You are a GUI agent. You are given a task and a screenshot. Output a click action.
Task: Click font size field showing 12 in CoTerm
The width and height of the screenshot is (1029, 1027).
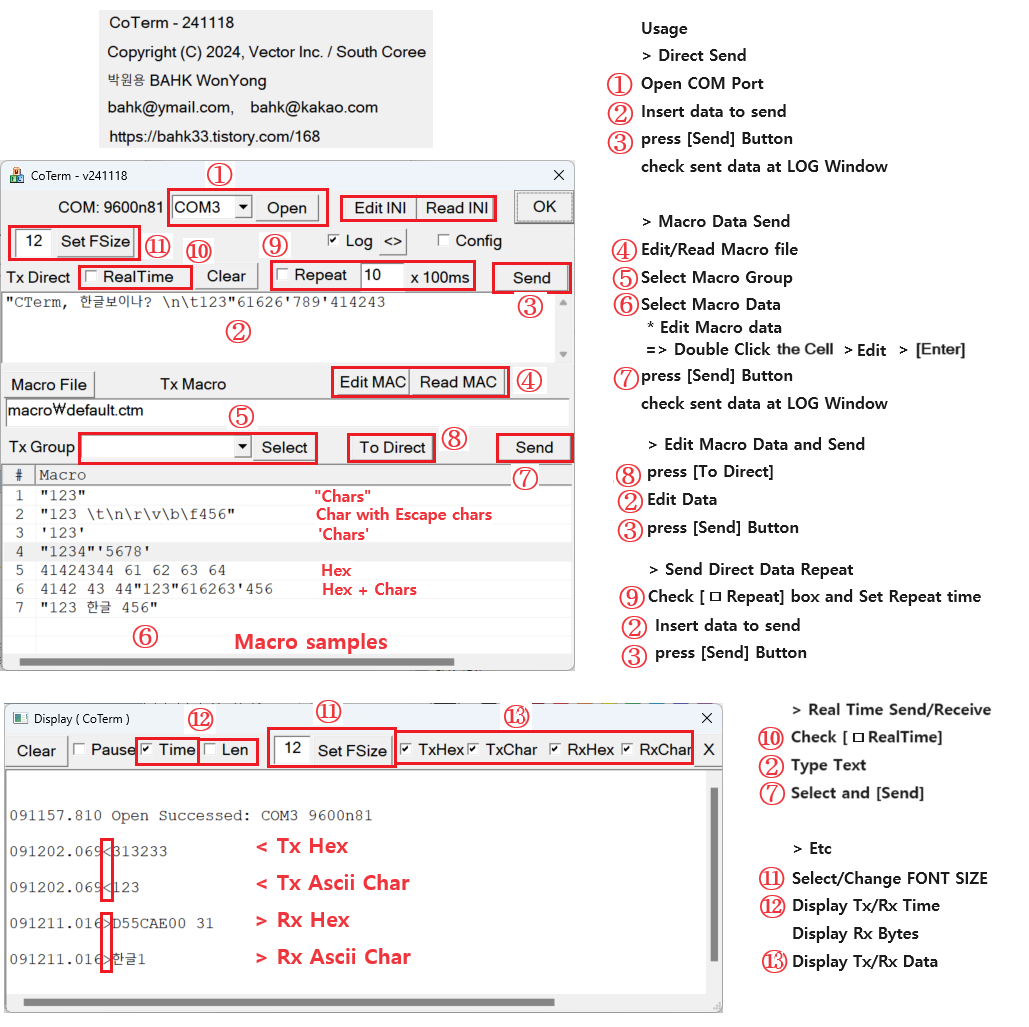point(33,241)
